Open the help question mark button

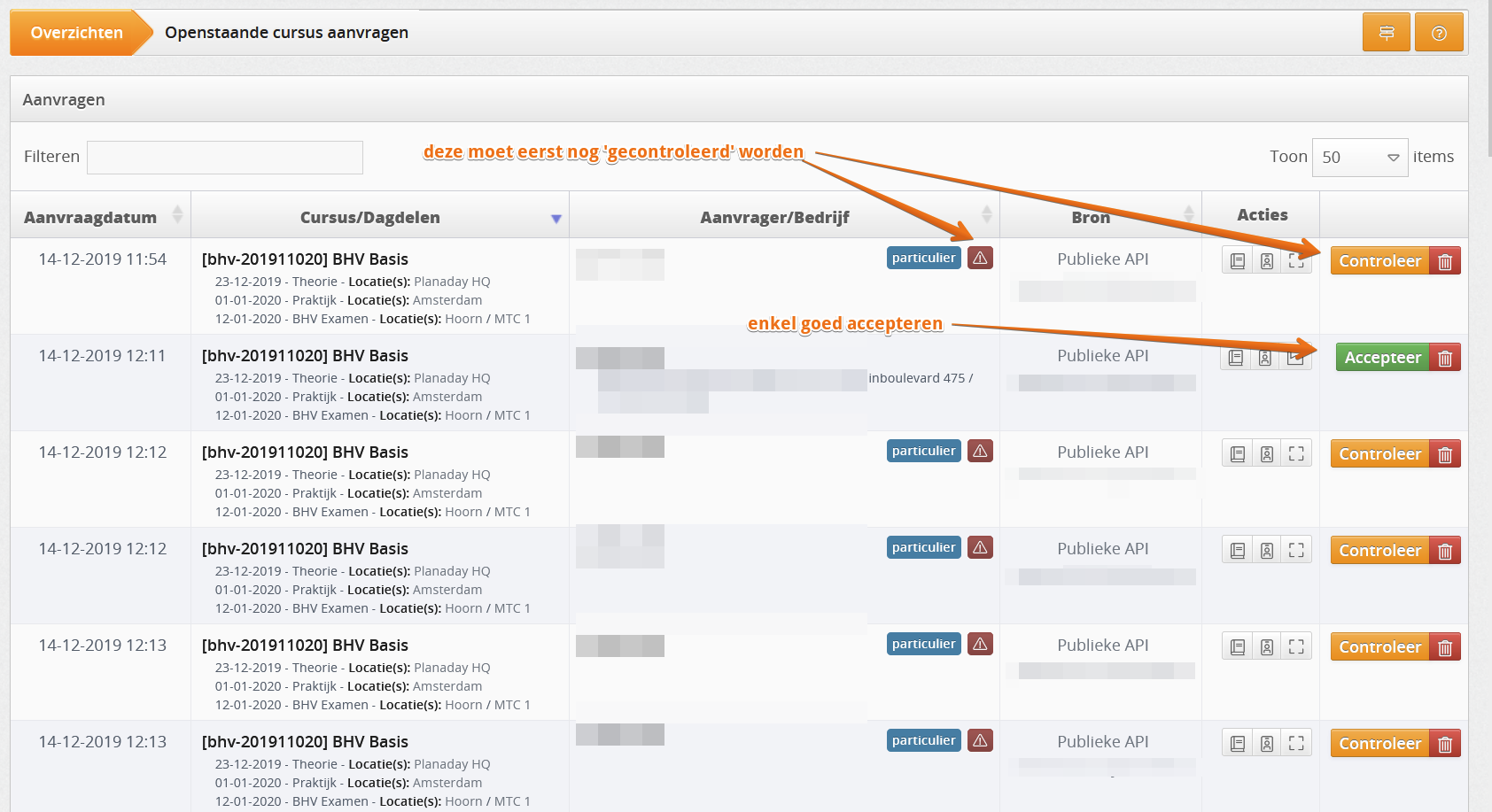[1439, 33]
